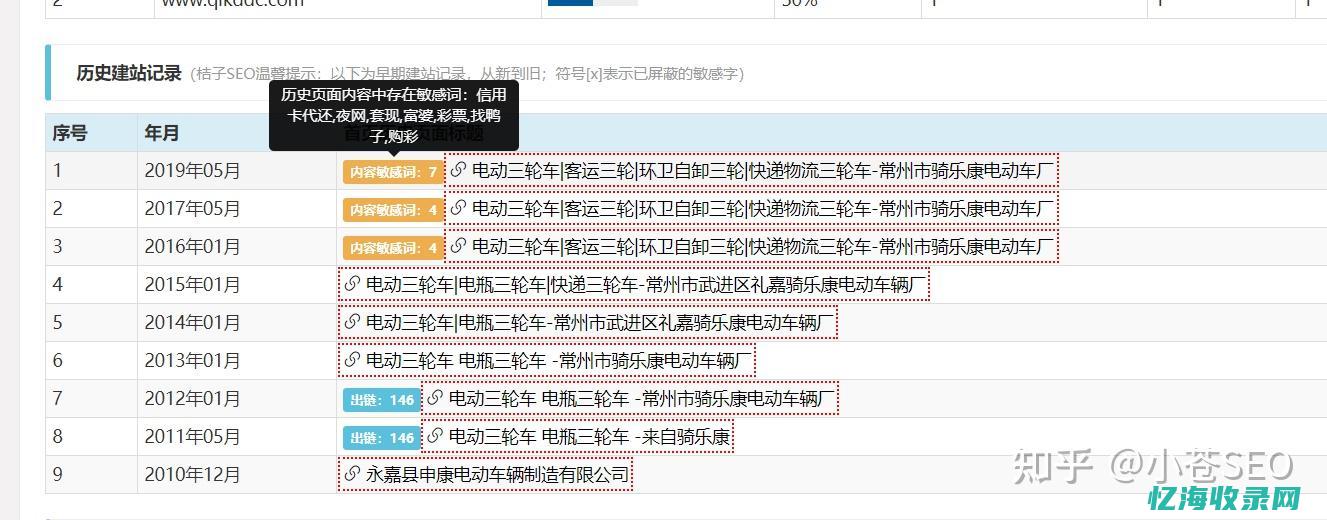1327x520 pixels.
Task: Open 2019年05月 title 电动三轮车|客运三轮 link
Action: pyautogui.click(x=764, y=171)
